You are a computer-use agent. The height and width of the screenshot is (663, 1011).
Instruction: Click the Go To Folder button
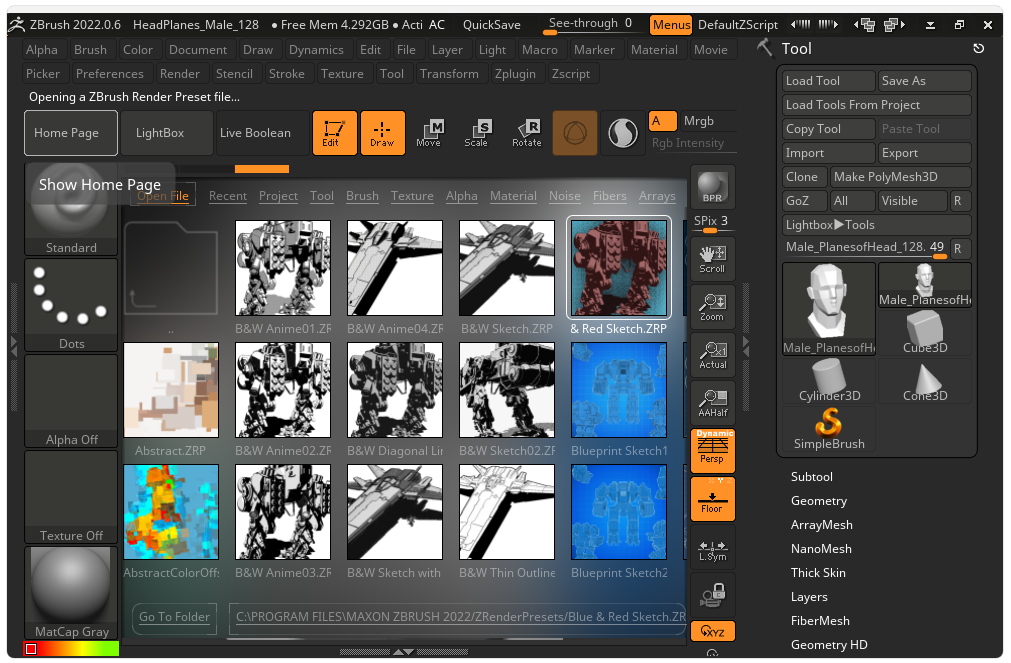(x=174, y=617)
